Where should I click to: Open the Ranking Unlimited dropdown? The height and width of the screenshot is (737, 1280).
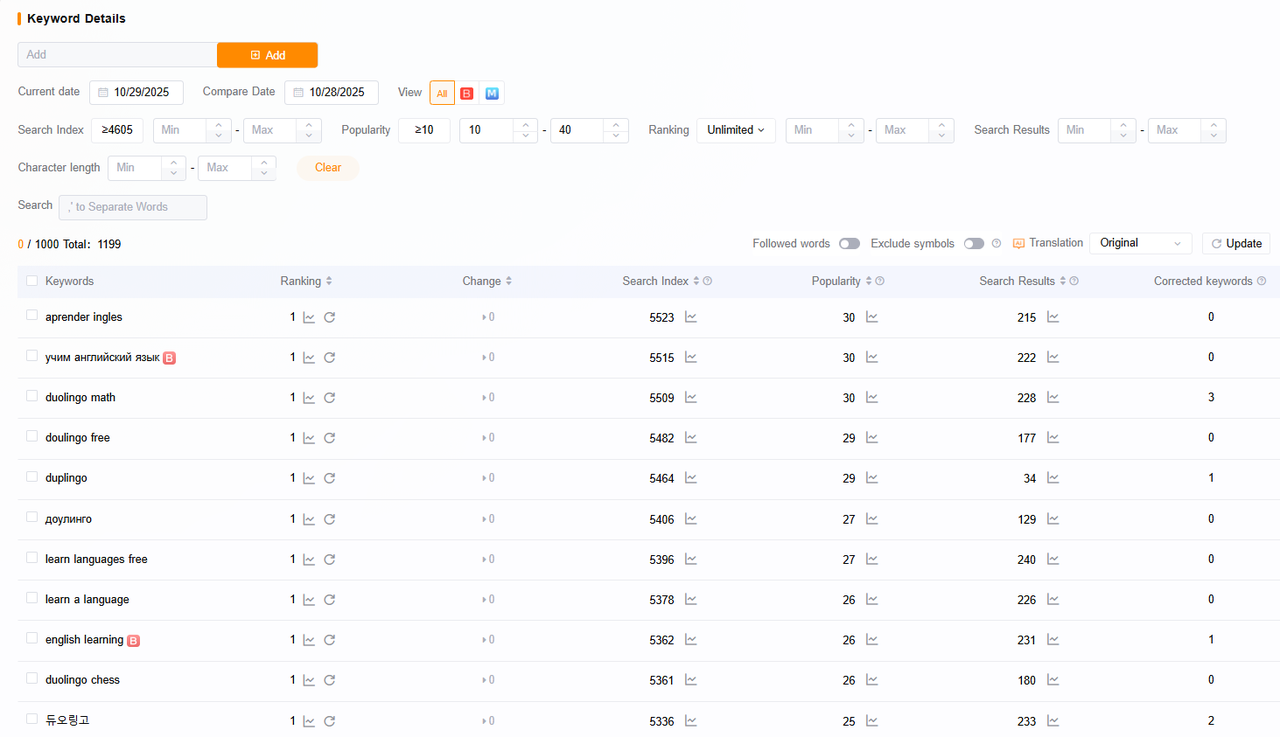[736, 130]
